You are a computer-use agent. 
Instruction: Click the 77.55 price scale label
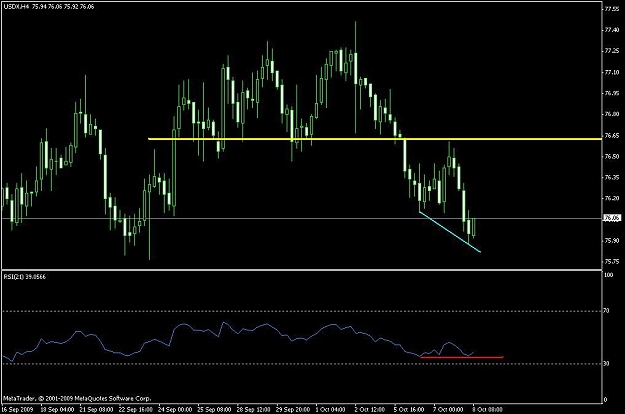pos(612,9)
